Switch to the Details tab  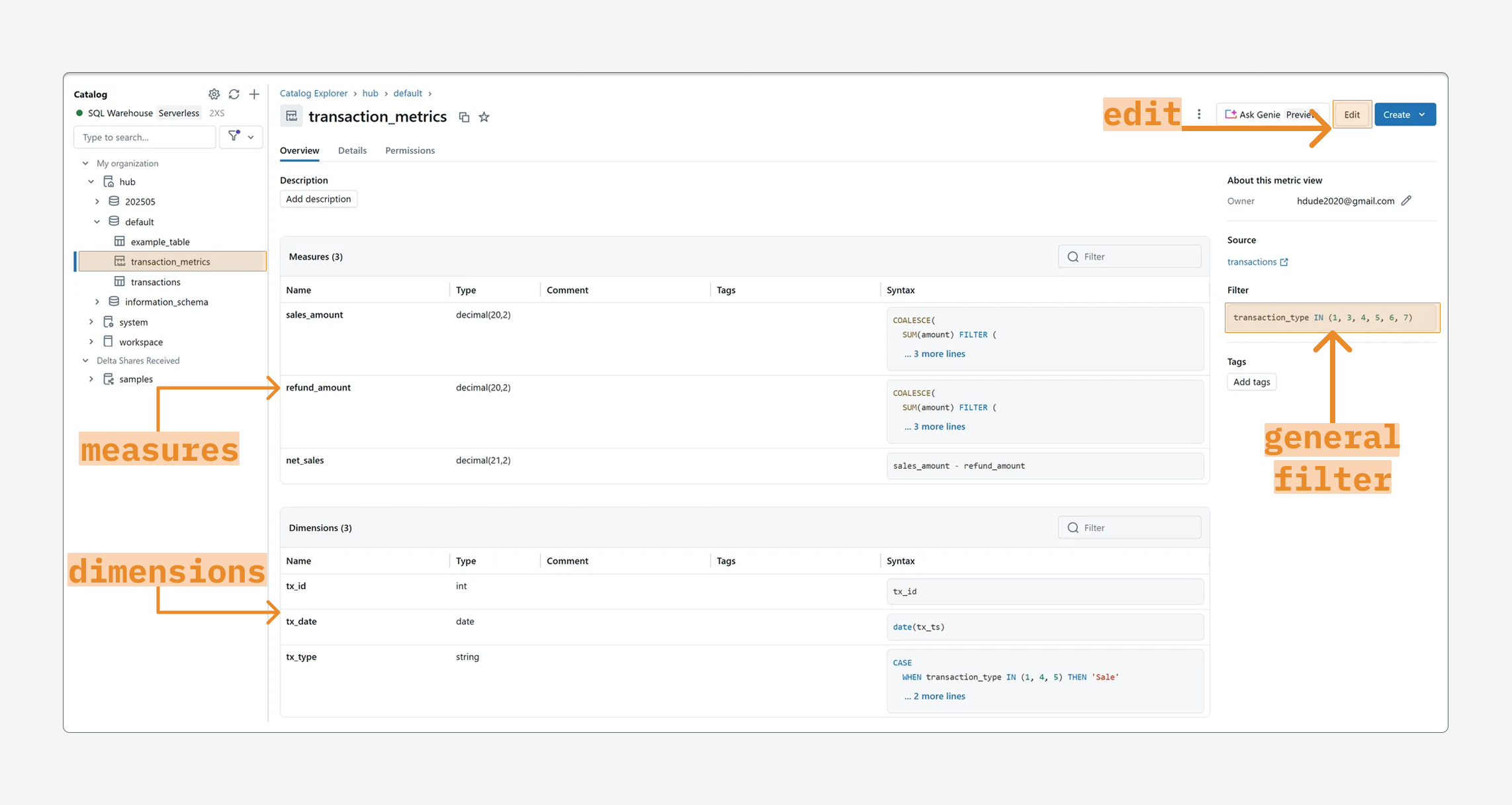tap(352, 150)
